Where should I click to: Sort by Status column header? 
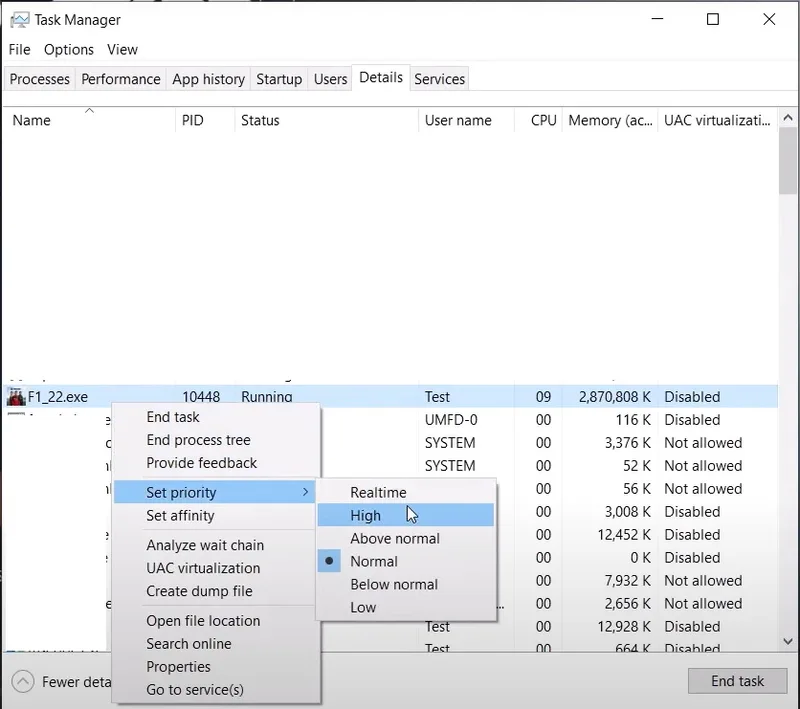(x=327, y=120)
